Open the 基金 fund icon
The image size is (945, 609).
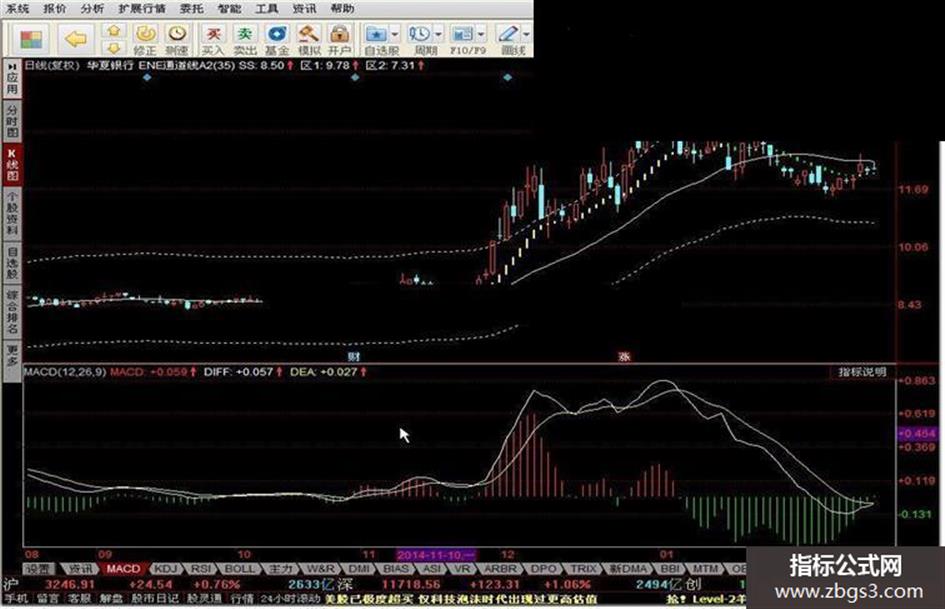(277, 34)
